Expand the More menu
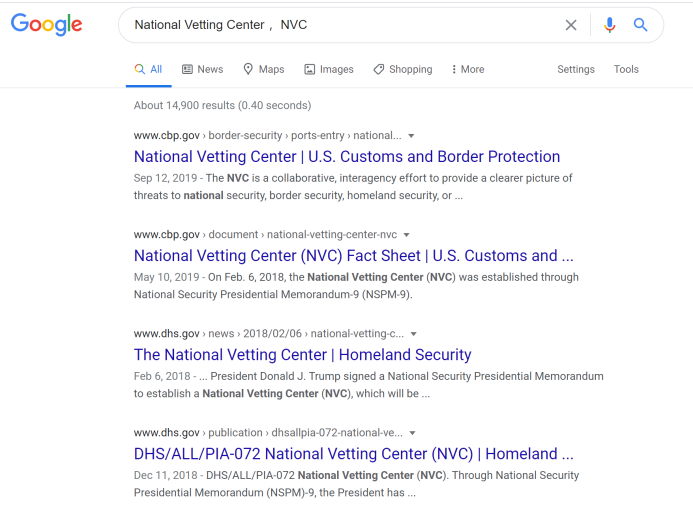Viewport: 693px width, 511px height. (x=467, y=69)
